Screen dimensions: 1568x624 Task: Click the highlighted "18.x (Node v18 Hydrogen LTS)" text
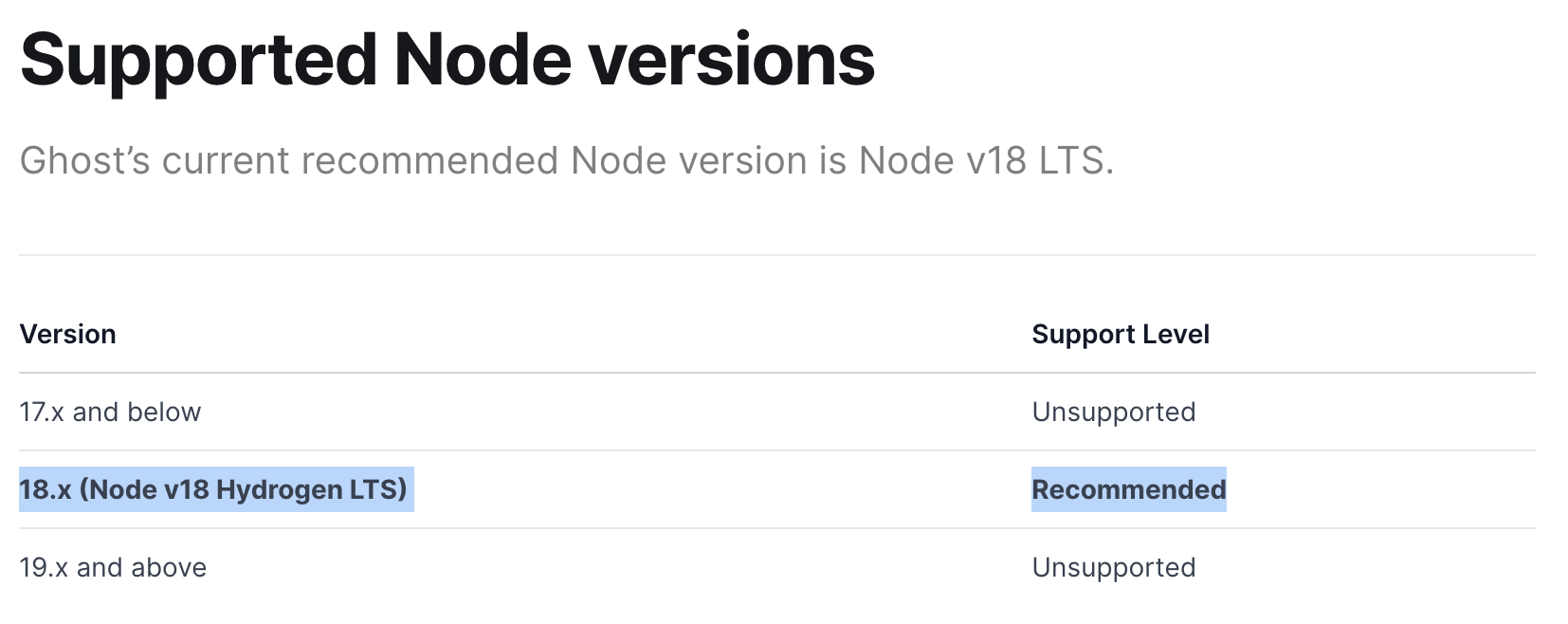pyautogui.click(x=213, y=489)
